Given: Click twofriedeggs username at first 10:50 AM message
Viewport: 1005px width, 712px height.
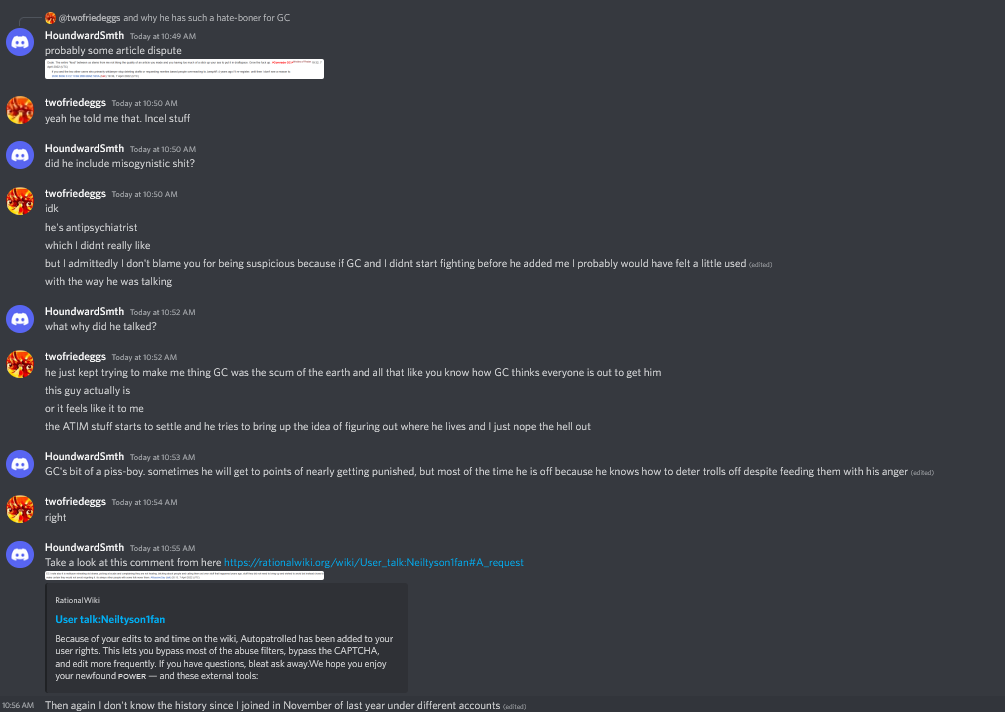Looking at the screenshot, I should 75,103.
